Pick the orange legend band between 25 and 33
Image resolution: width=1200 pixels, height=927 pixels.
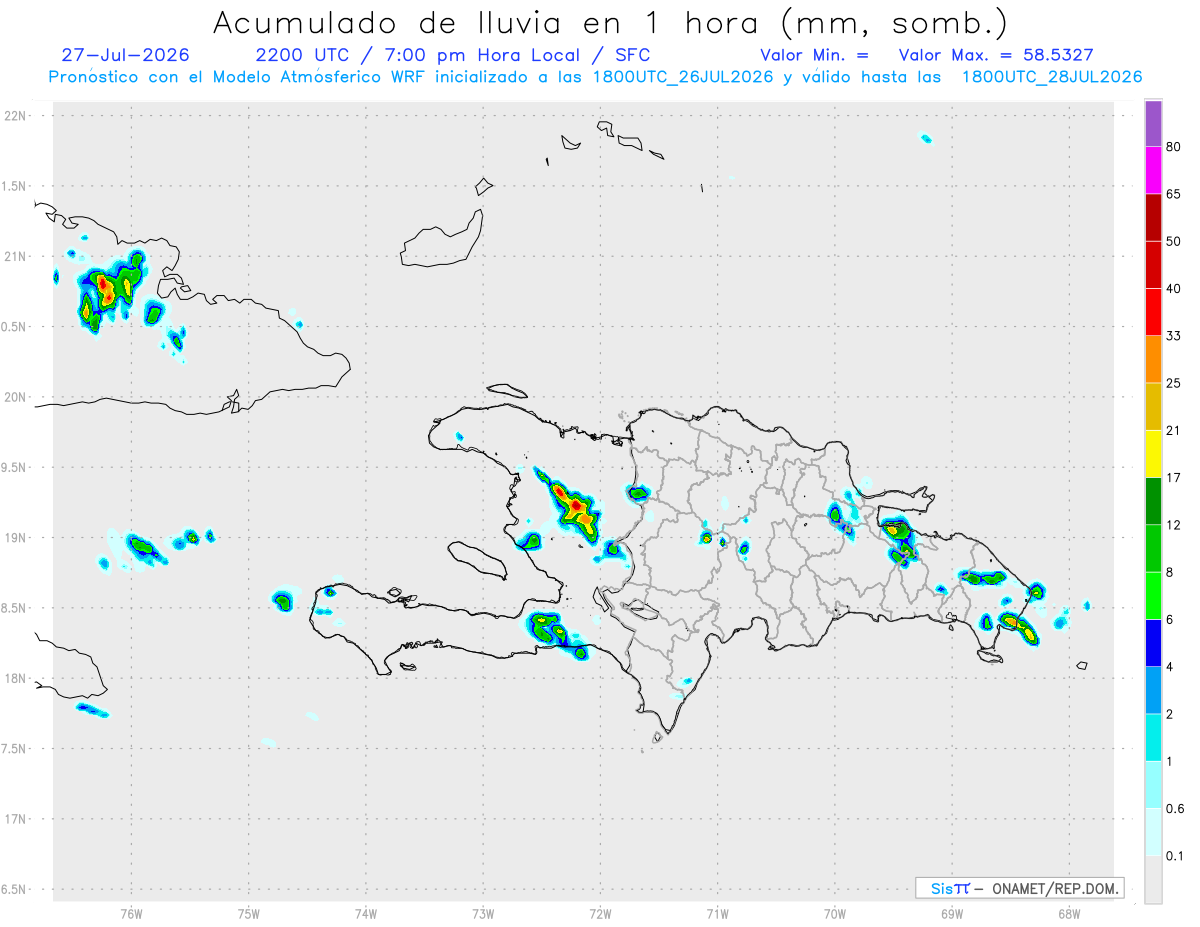[x=1153, y=360]
